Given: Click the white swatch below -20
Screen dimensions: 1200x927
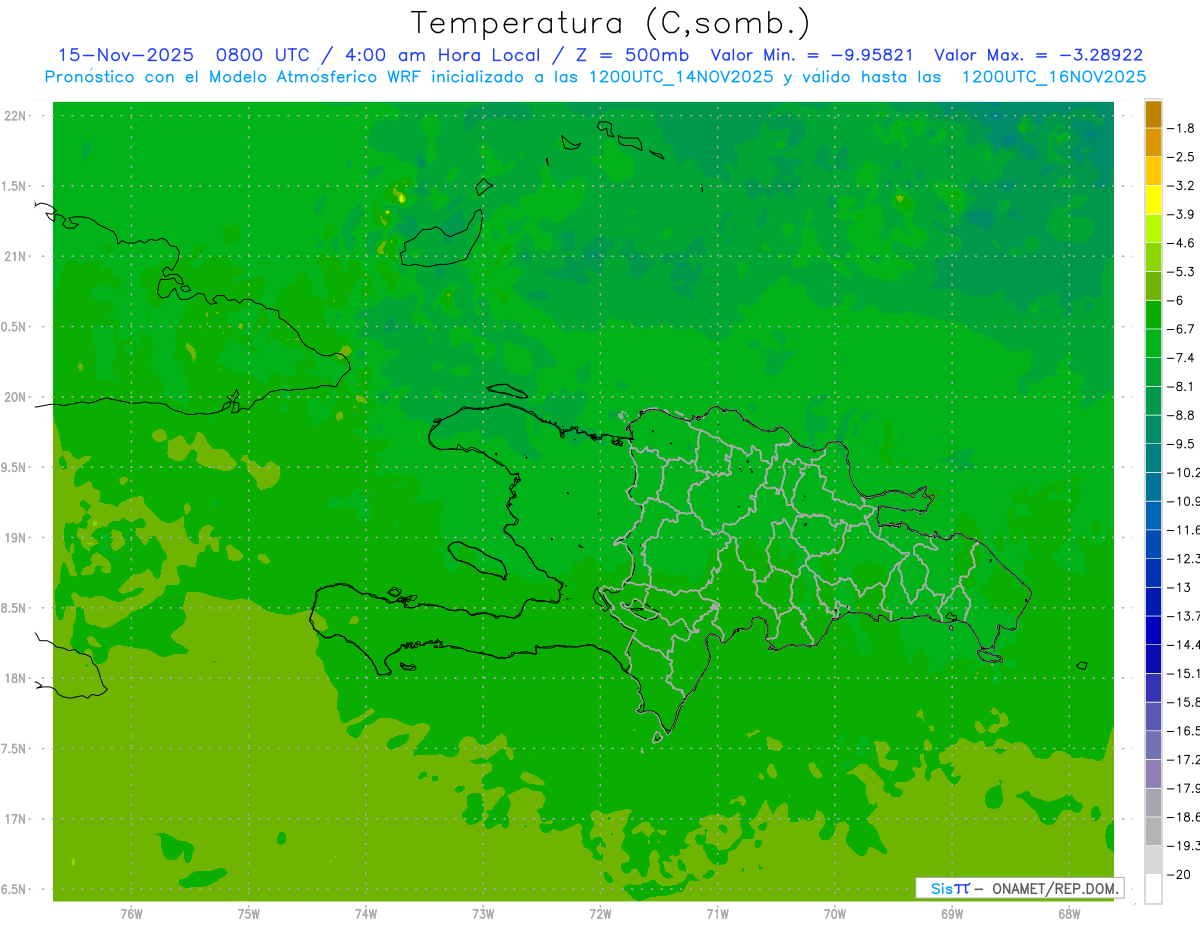Looking at the screenshot, I should pos(1153,889).
